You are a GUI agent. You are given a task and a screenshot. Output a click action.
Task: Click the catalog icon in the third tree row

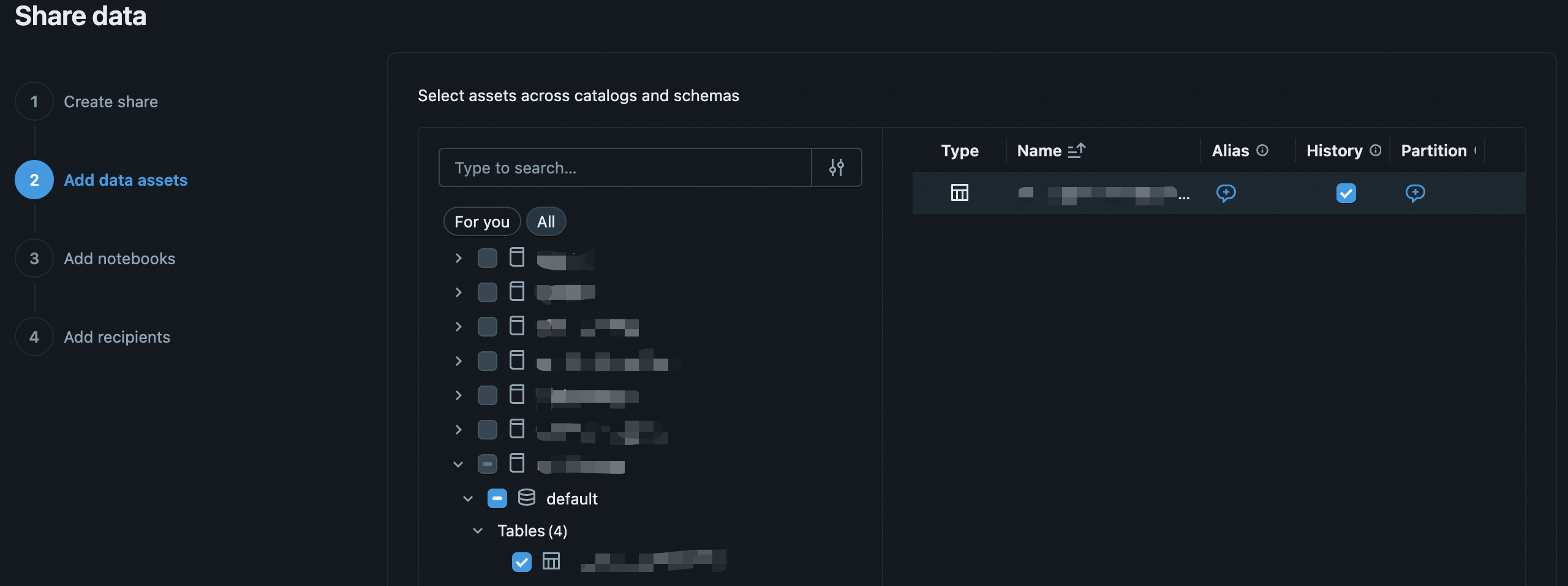tap(517, 326)
